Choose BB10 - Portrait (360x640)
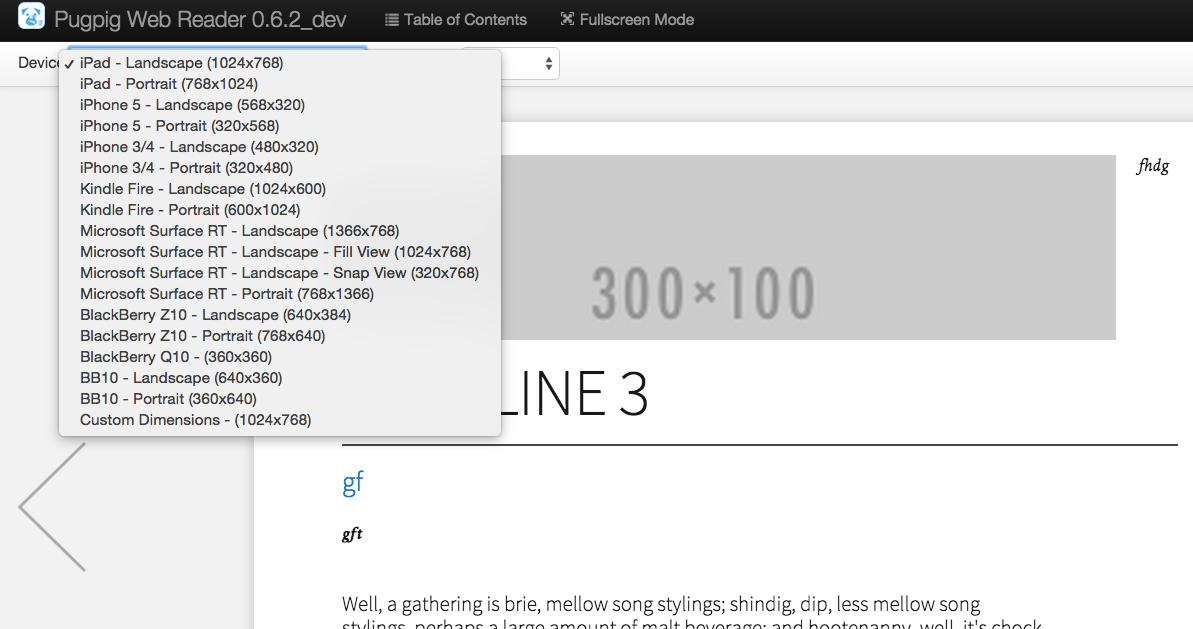The image size is (1193, 629). [x=279, y=399]
